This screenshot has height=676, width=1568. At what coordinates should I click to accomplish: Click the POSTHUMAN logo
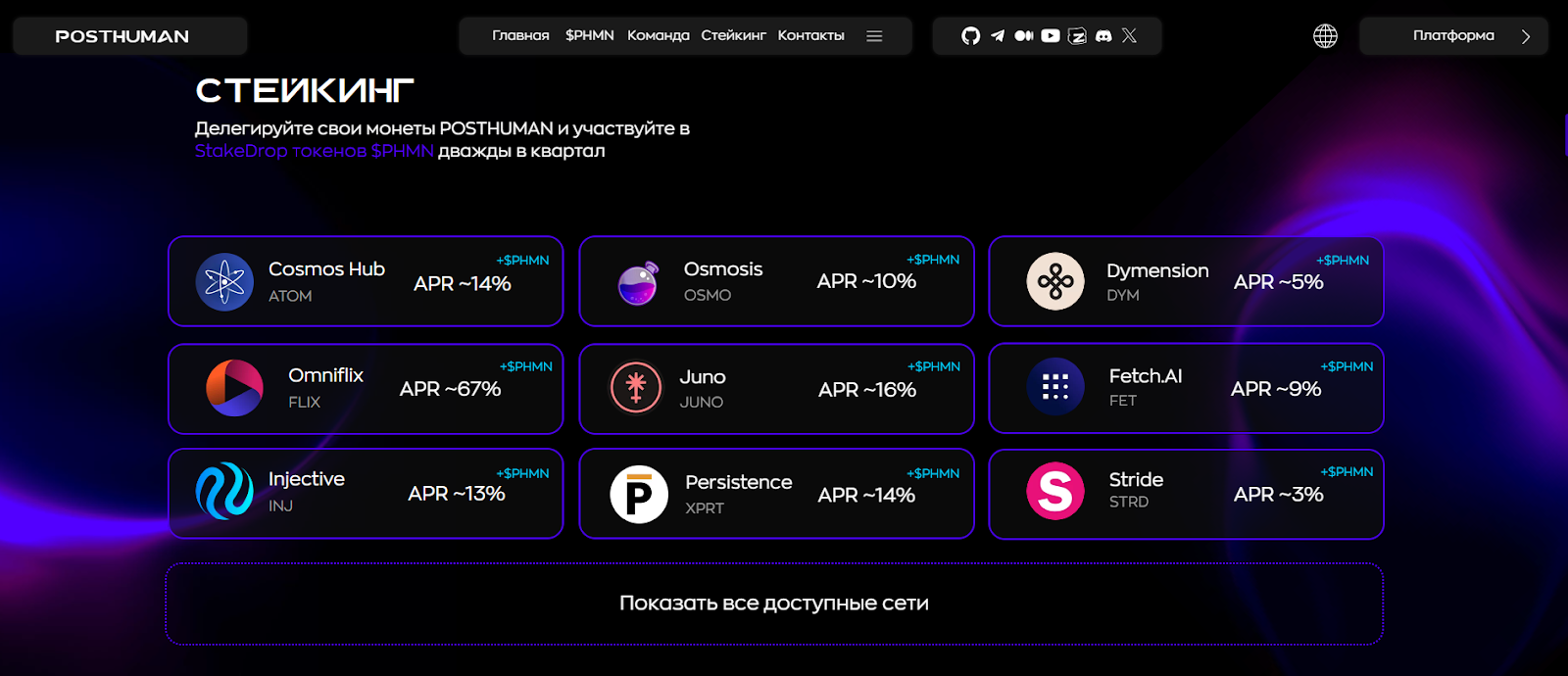point(122,35)
